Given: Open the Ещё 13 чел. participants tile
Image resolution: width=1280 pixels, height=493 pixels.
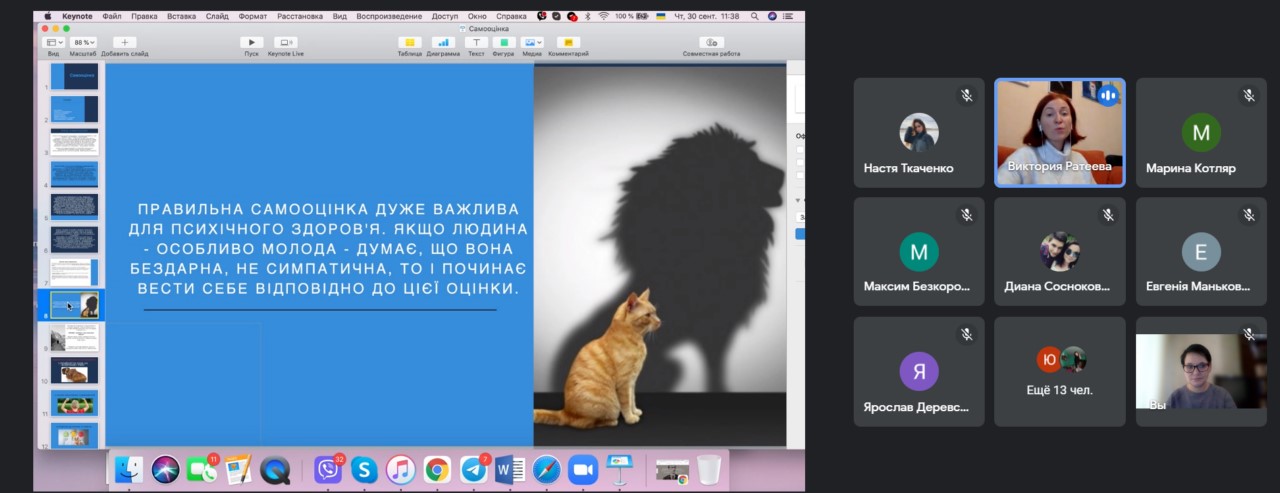Looking at the screenshot, I should coord(1059,371).
